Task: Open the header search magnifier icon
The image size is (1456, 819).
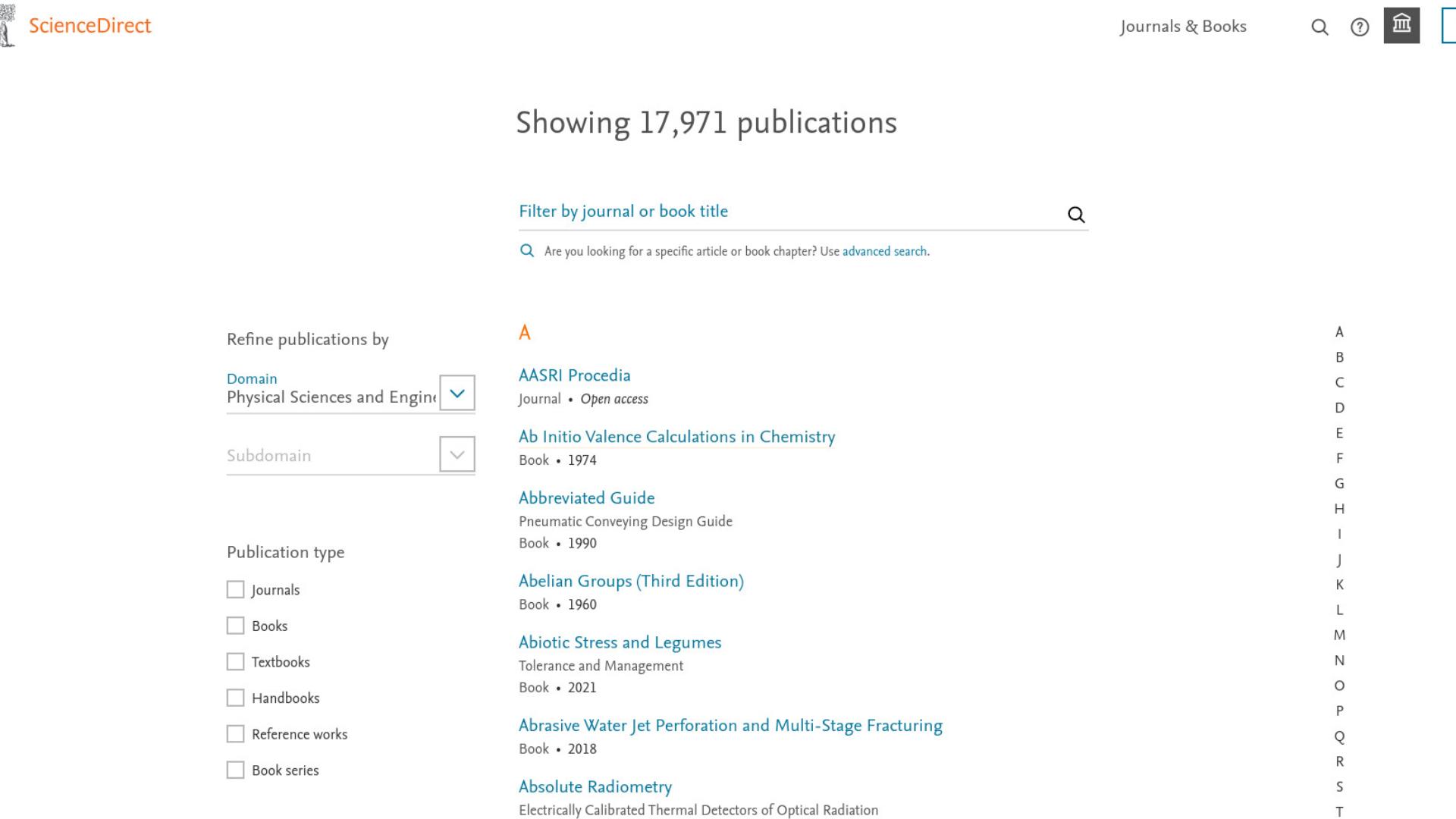Action: [1319, 27]
